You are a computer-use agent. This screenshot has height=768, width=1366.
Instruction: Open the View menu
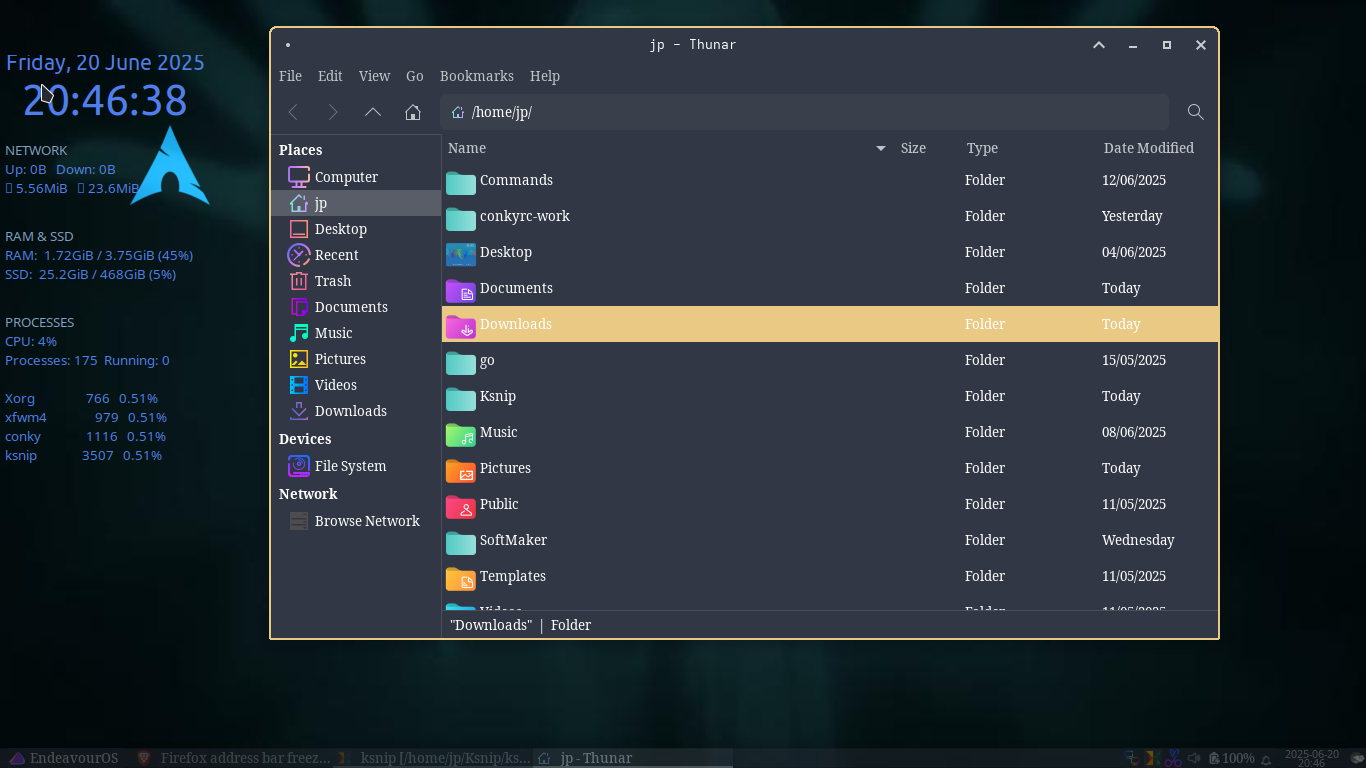click(374, 76)
